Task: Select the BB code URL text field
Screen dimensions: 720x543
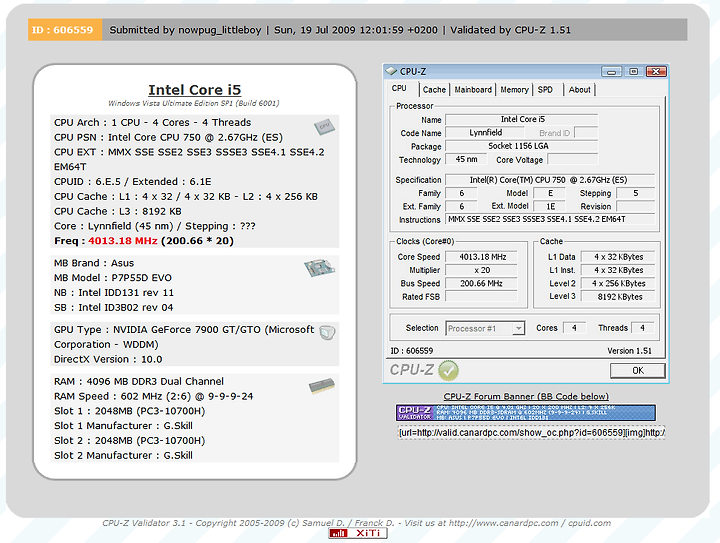Action: pyautogui.click(x=531, y=432)
